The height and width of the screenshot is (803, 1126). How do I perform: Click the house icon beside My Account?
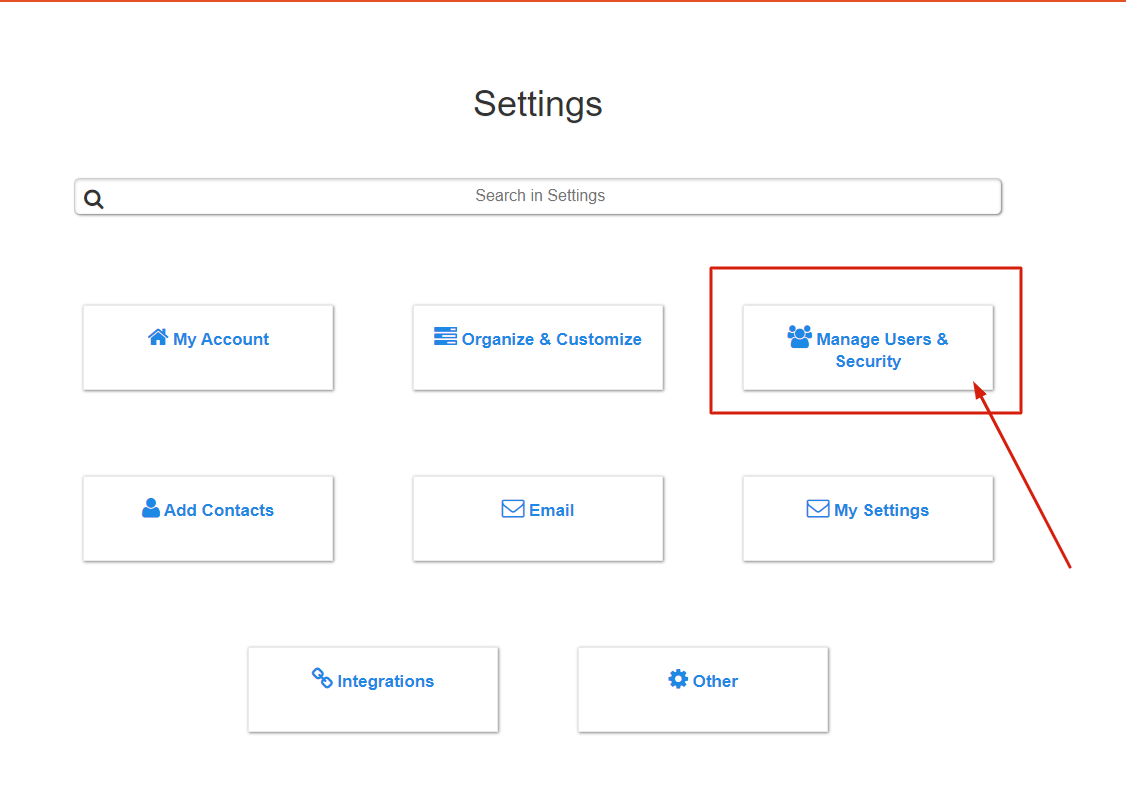point(158,337)
